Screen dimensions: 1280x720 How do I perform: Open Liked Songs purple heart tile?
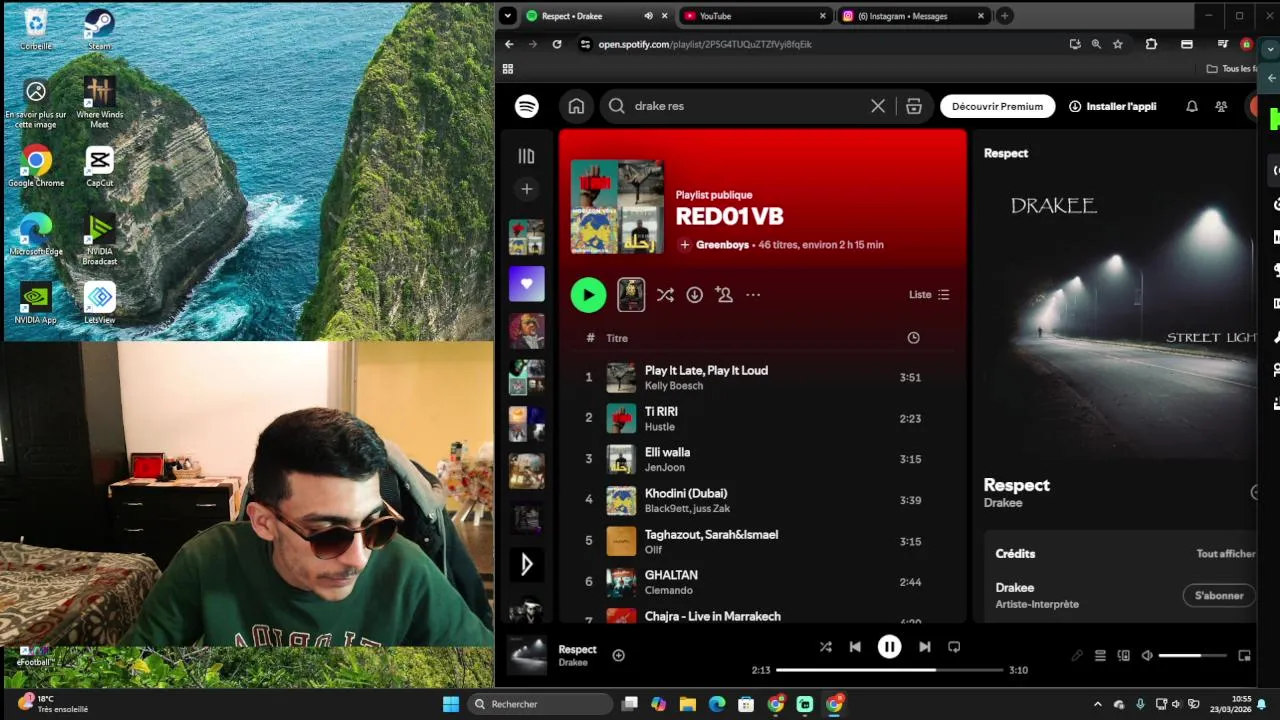527,284
